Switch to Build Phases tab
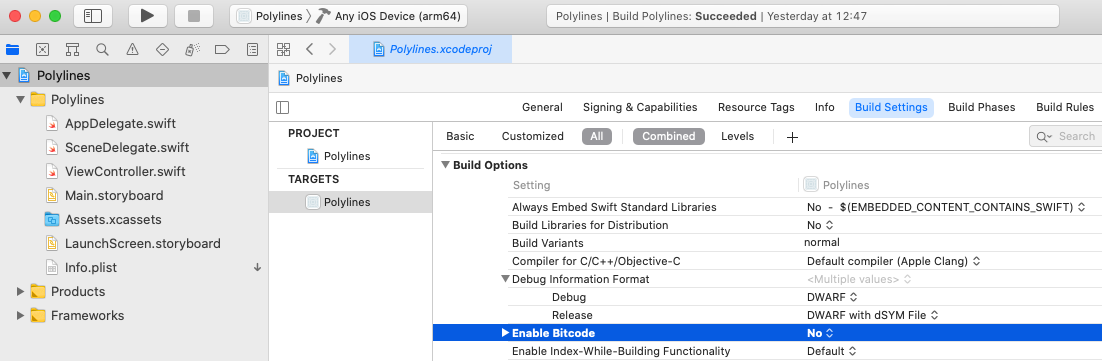This screenshot has width=1102, height=361. tap(982, 107)
